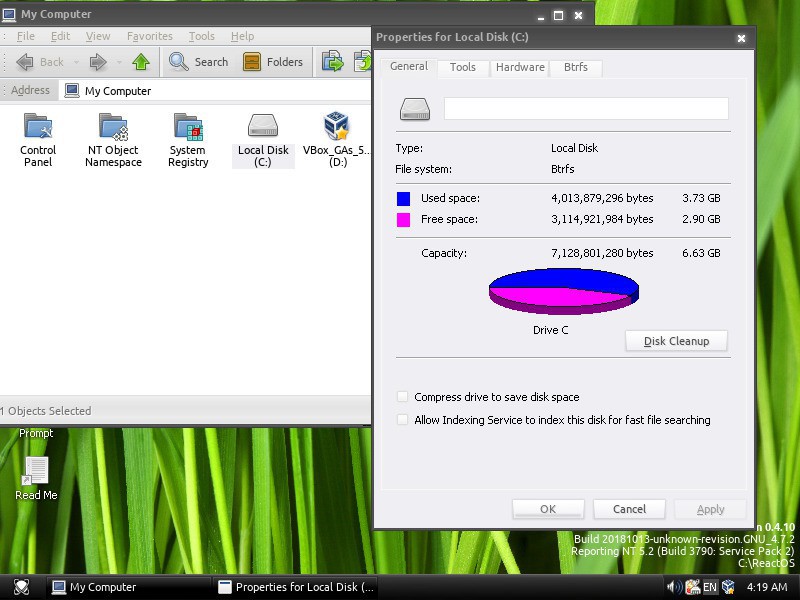The width and height of the screenshot is (800, 600).
Task: Click the green Up arrow toolbar icon
Action: pyautogui.click(x=141, y=62)
